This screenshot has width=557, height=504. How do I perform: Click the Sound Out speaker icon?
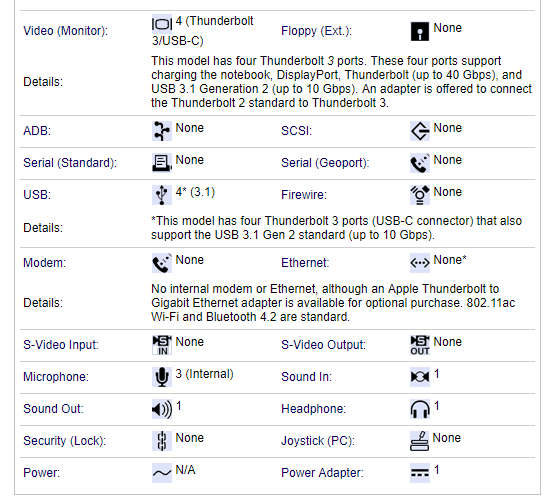tap(162, 409)
